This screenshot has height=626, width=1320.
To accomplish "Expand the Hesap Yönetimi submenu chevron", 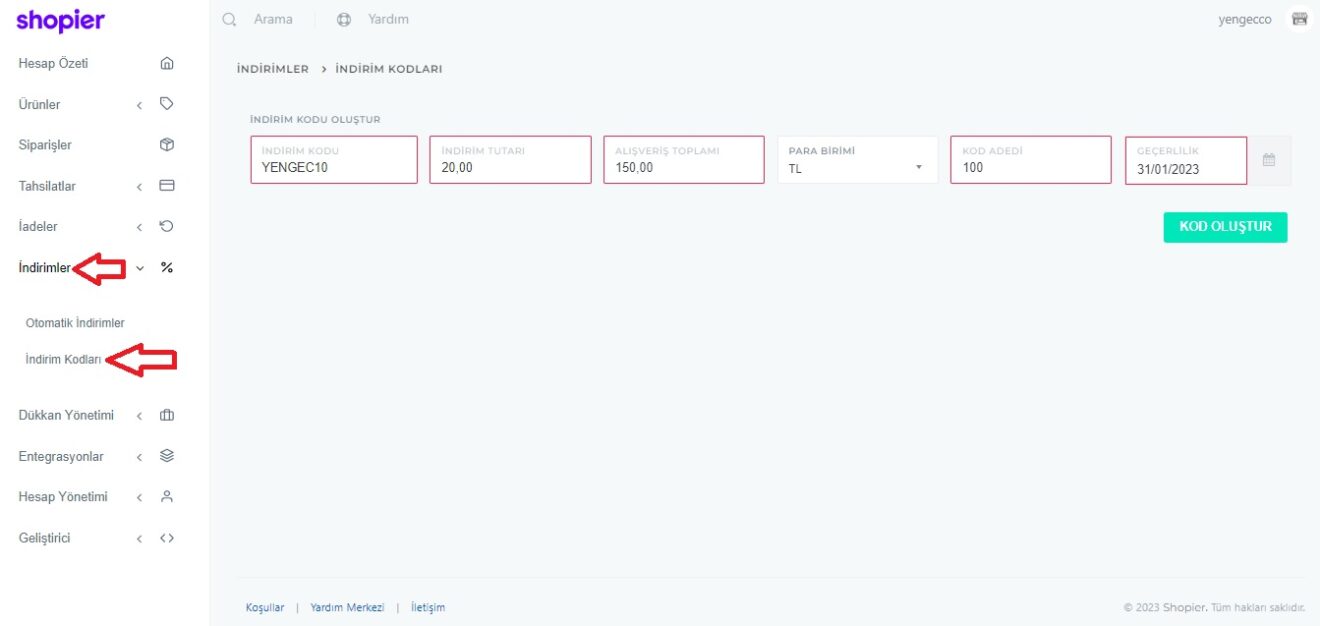I will [140, 498].
